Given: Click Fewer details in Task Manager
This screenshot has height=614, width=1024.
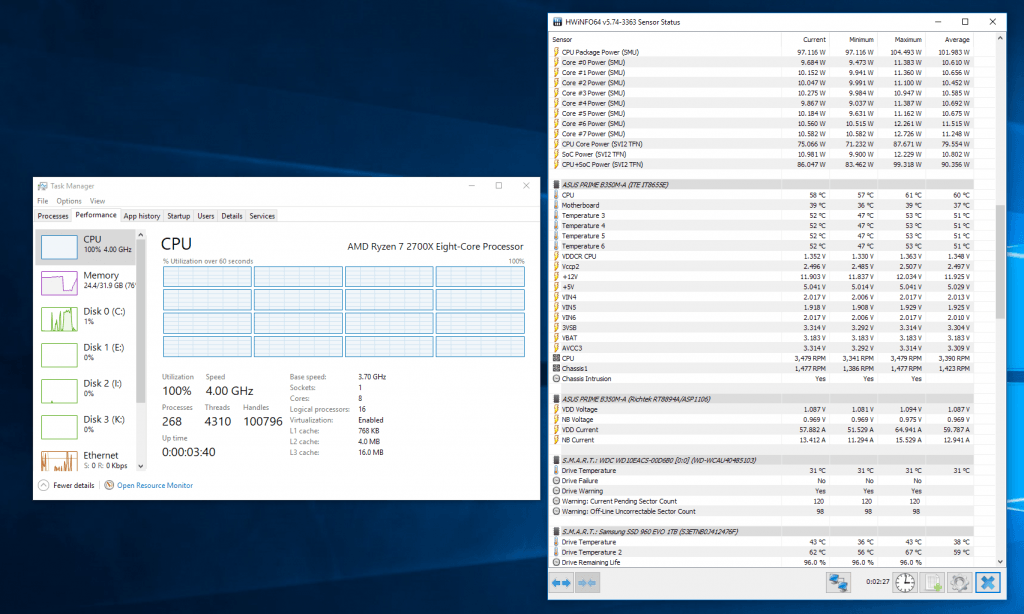Looking at the screenshot, I should [74, 485].
